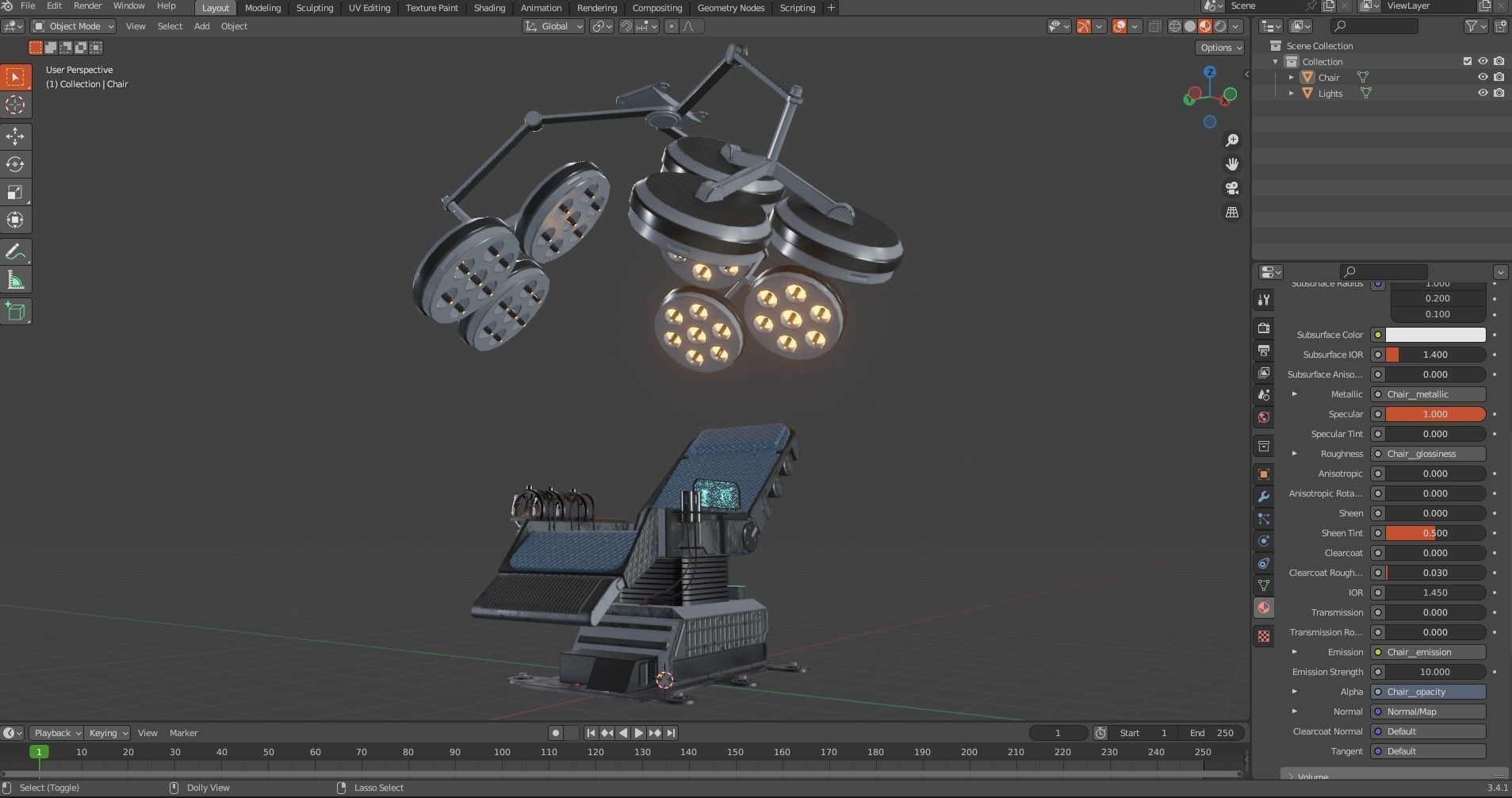Click the Emission Strength value field
Image resolution: width=1512 pixels, height=798 pixels.
click(1435, 672)
